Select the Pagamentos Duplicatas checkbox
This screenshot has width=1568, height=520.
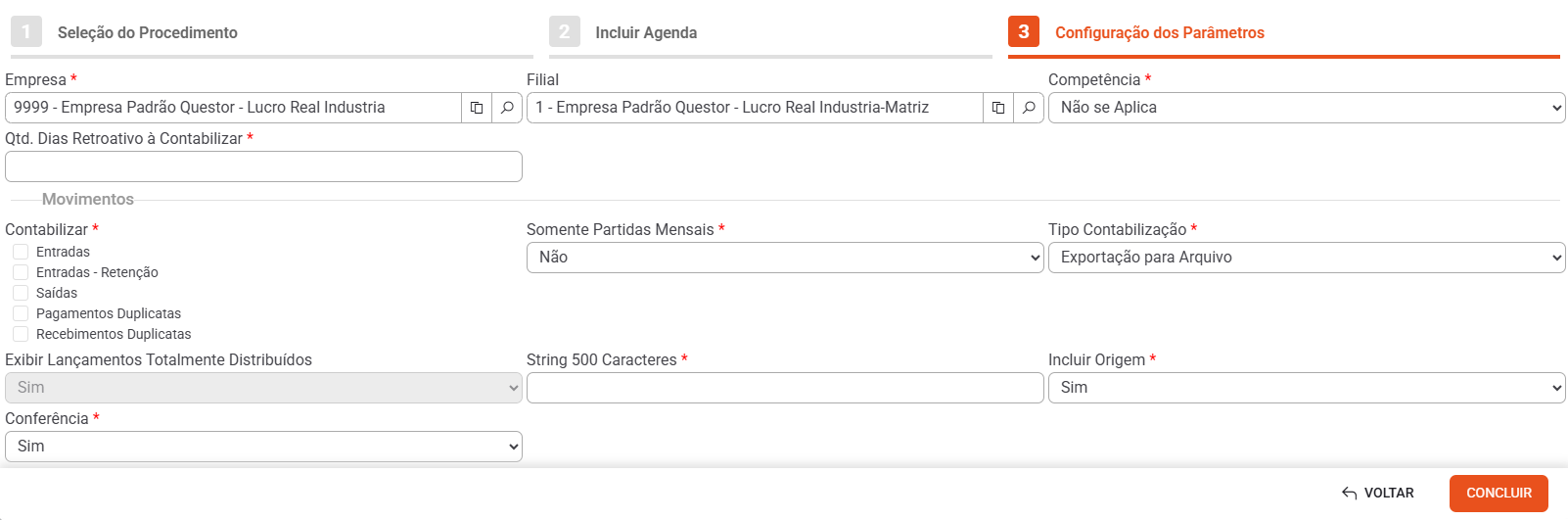point(21,313)
